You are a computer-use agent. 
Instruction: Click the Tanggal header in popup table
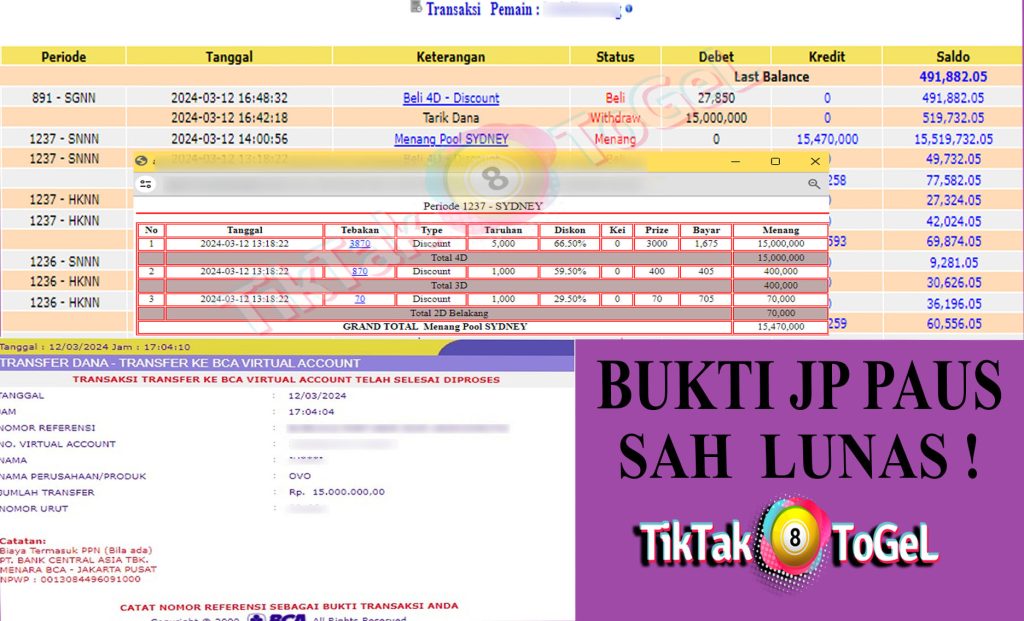pyautogui.click(x=244, y=230)
